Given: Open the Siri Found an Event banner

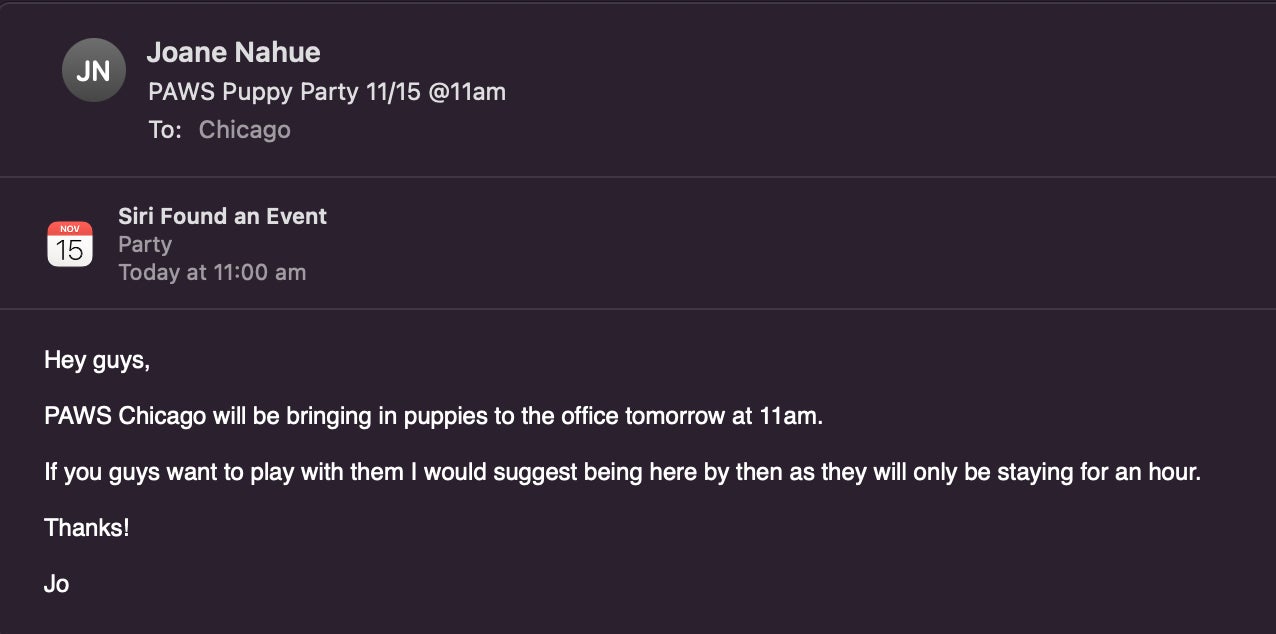Looking at the screenshot, I should click(x=222, y=216).
